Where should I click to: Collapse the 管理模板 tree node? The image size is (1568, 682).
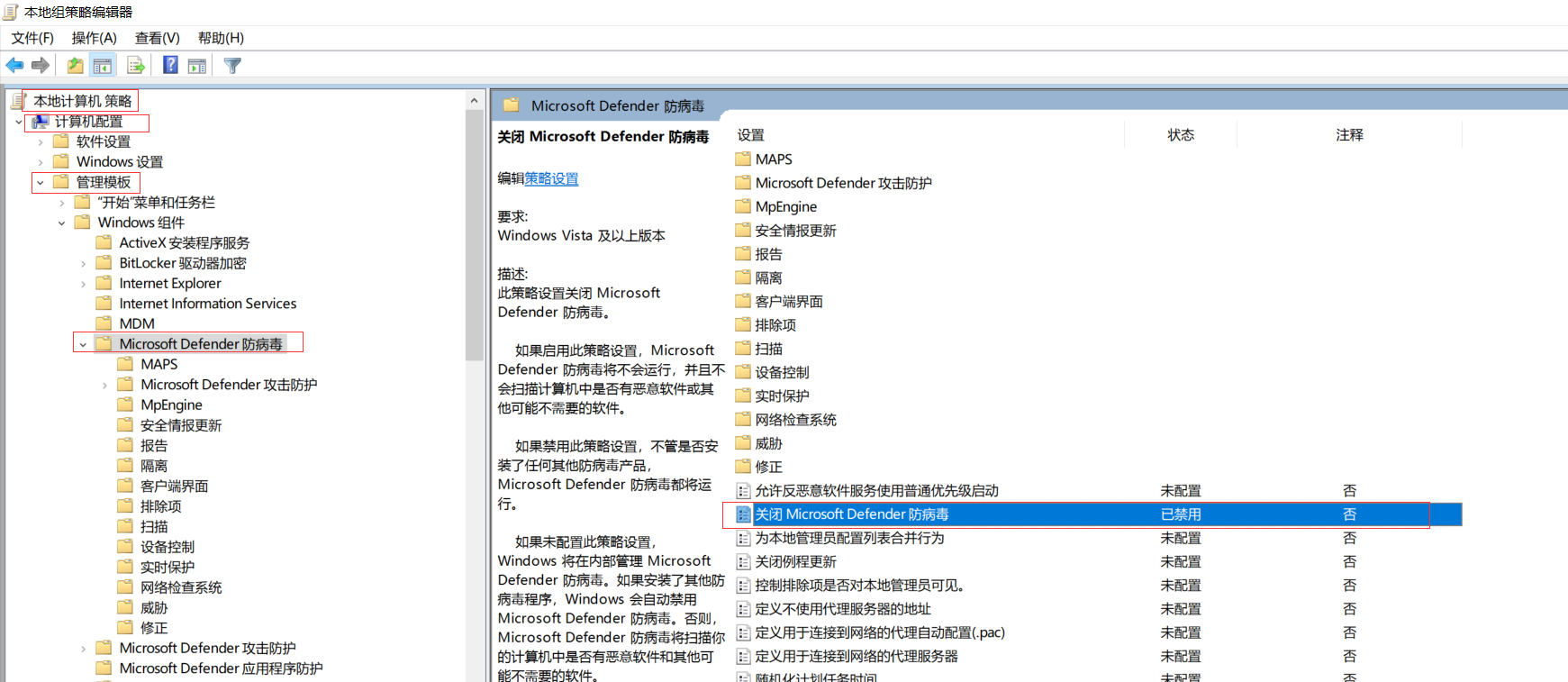[x=41, y=182]
